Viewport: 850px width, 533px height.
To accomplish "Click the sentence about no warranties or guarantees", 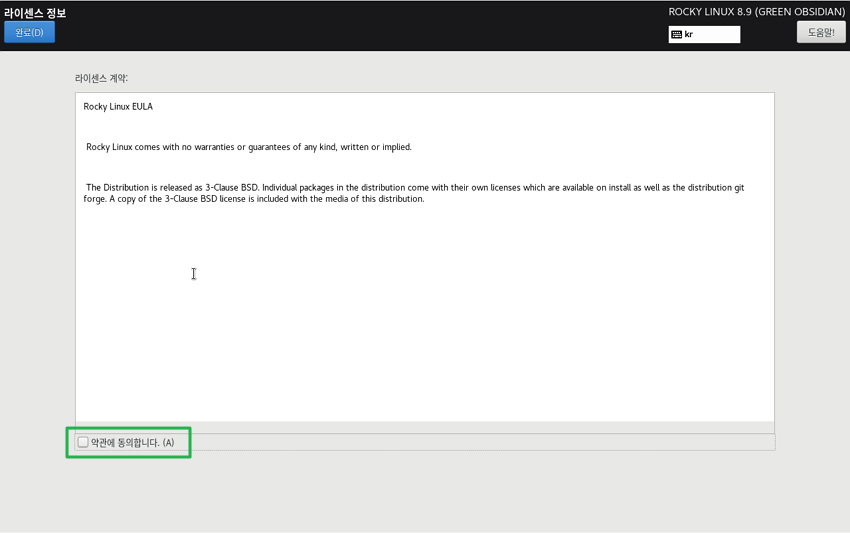I will point(249,147).
